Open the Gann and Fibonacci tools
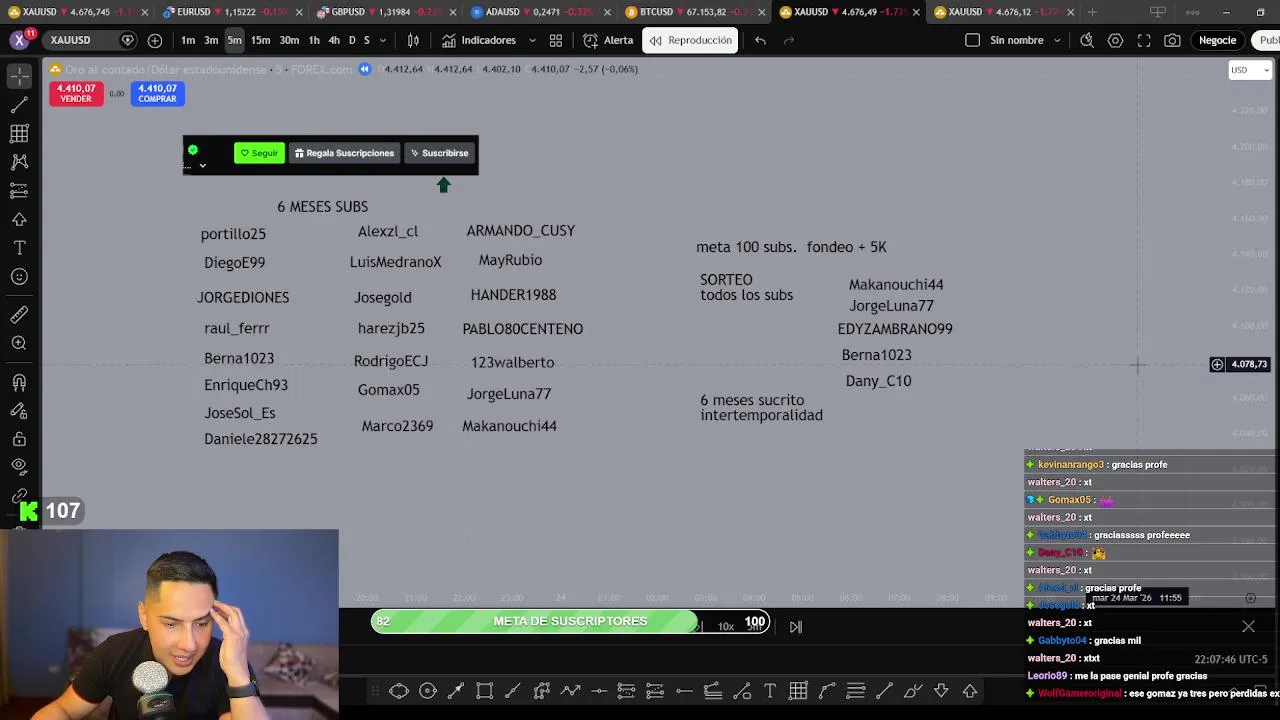1280x720 pixels. (19, 133)
